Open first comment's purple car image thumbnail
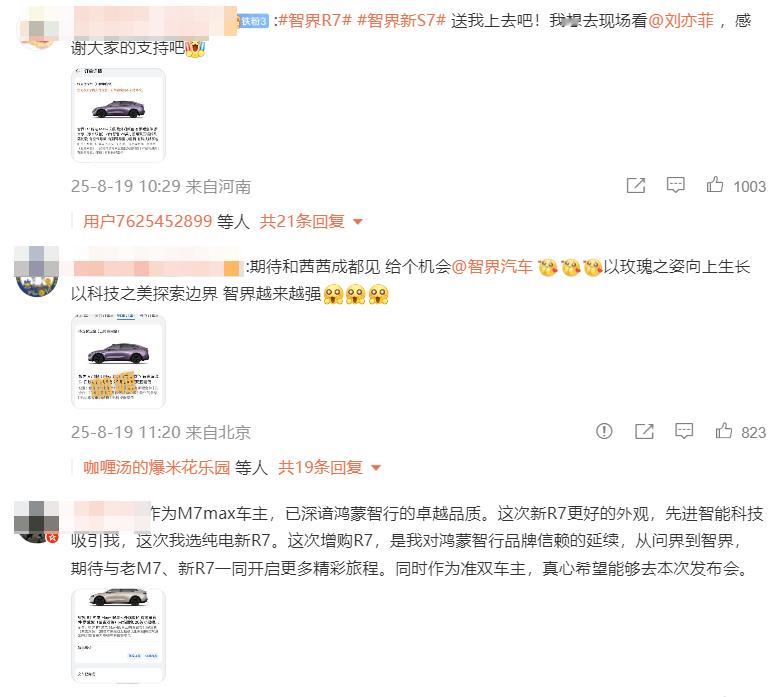This screenshot has width=784, height=697. click(x=118, y=115)
